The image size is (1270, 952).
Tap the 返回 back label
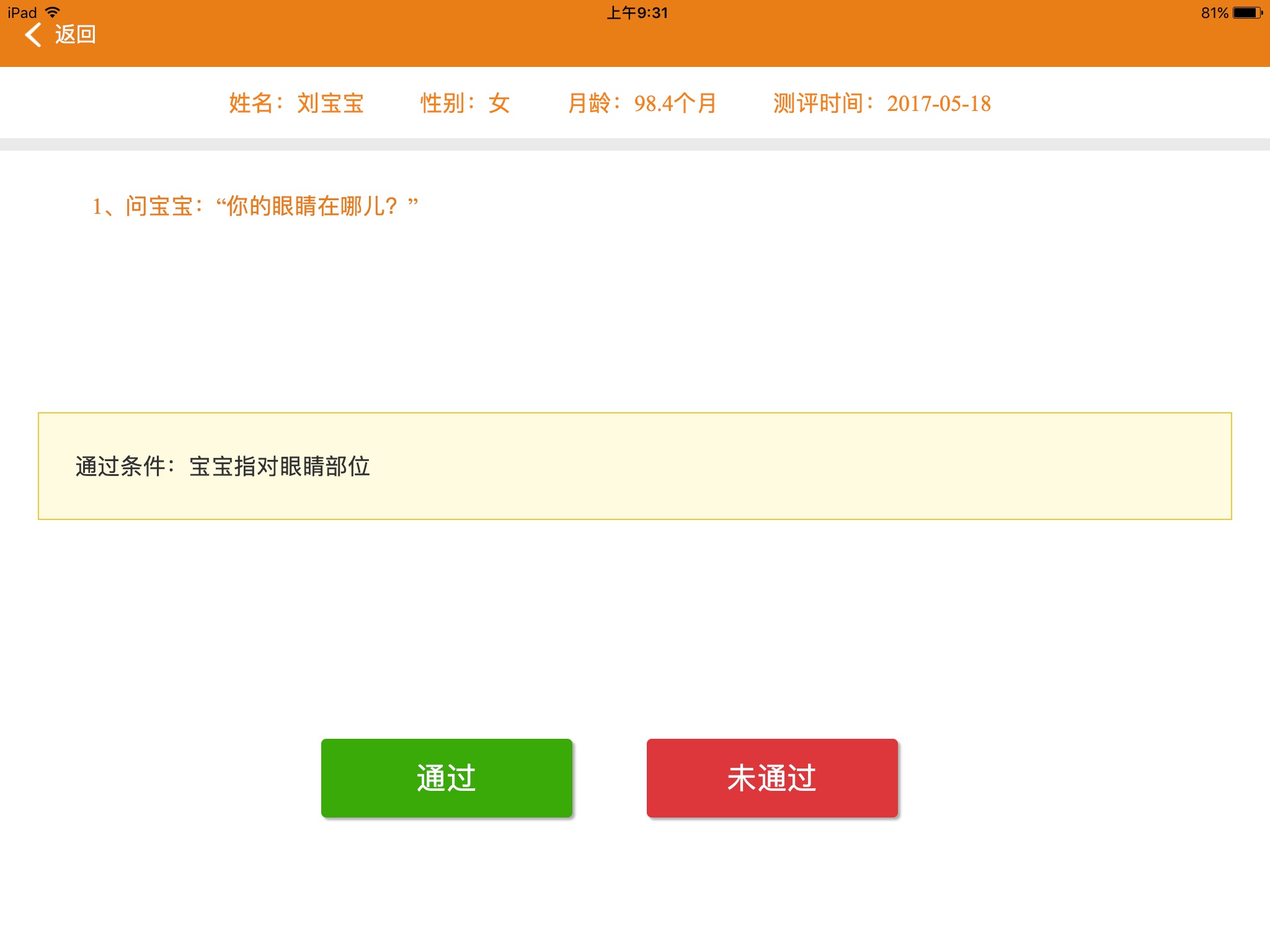point(75,35)
